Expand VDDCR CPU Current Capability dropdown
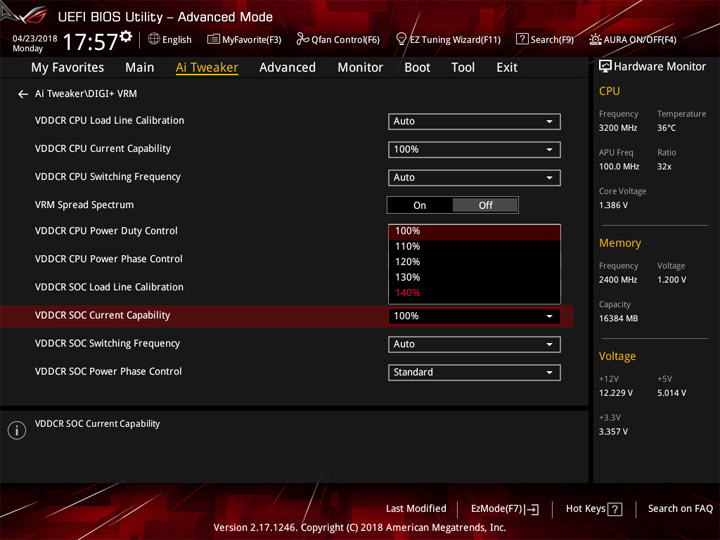This screenshot has height=540, width=720. click(474, 150)
